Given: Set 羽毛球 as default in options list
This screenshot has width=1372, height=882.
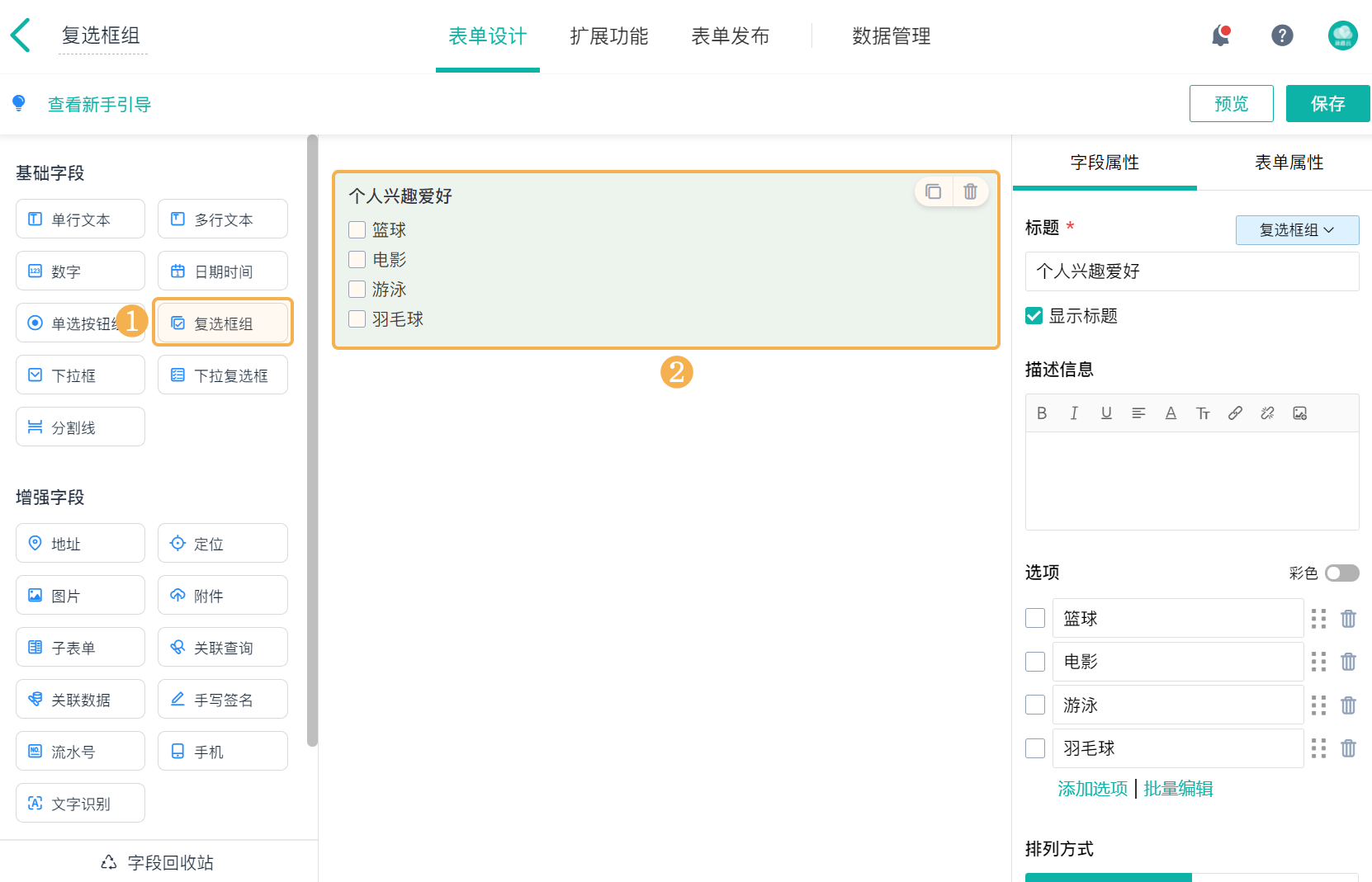Looking at the screenshot, I should [1035, 748].
